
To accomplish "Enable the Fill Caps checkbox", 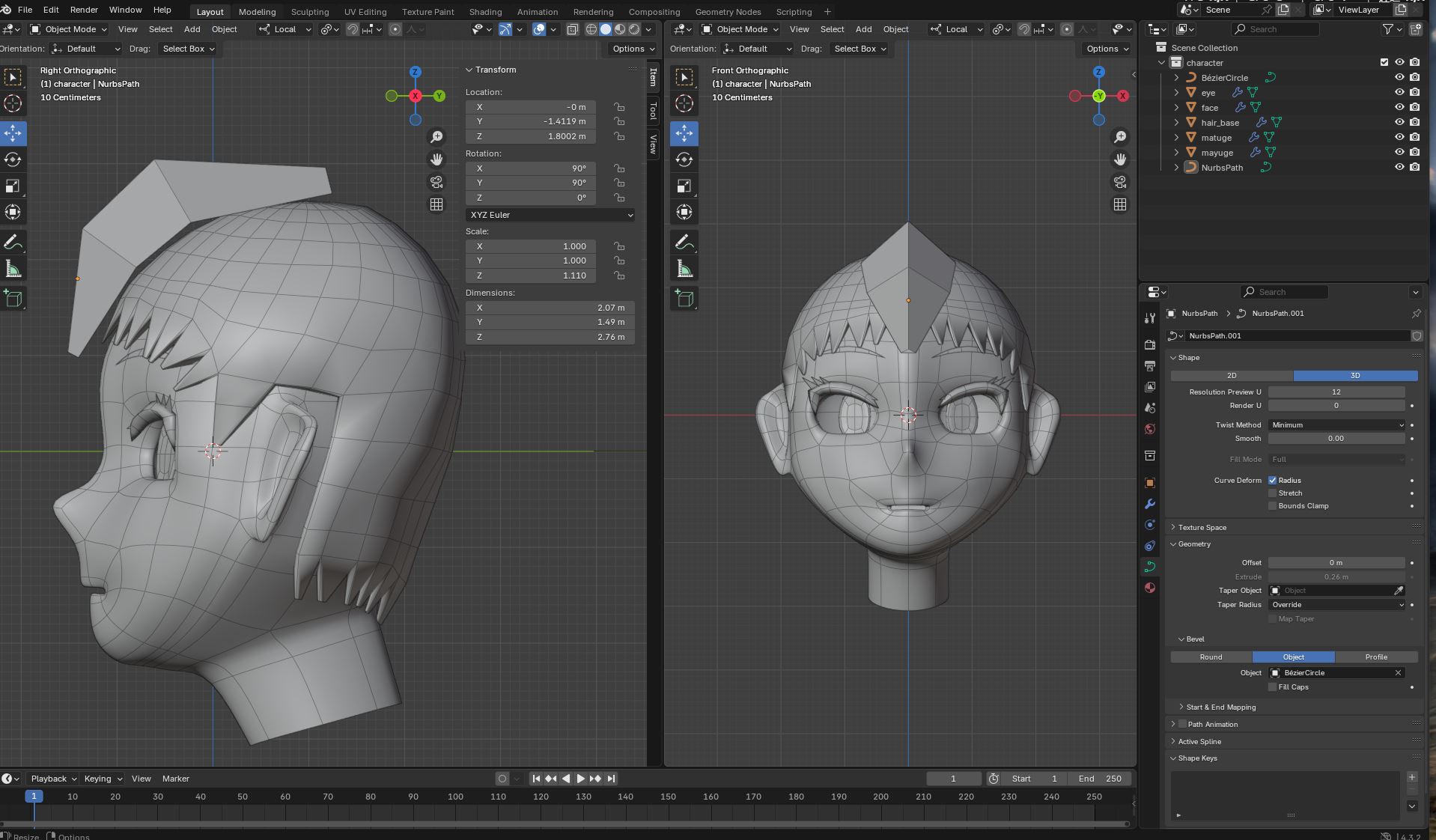I will [x=1272, y=687].
